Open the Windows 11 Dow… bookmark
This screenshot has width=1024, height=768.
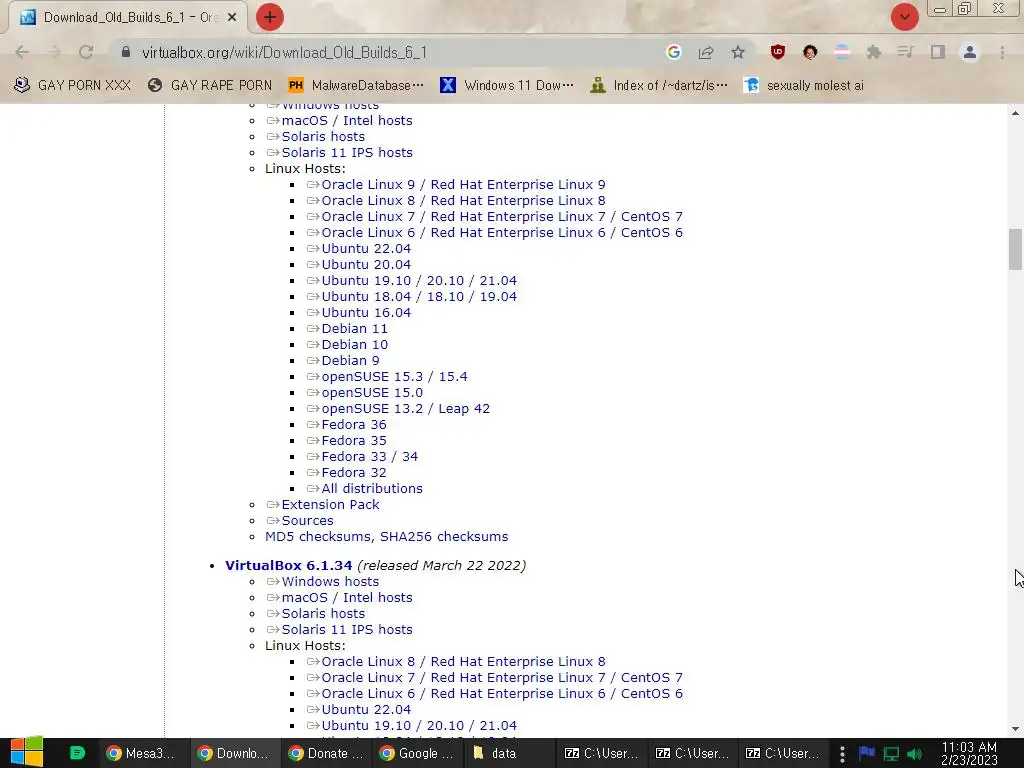point(507,86)
